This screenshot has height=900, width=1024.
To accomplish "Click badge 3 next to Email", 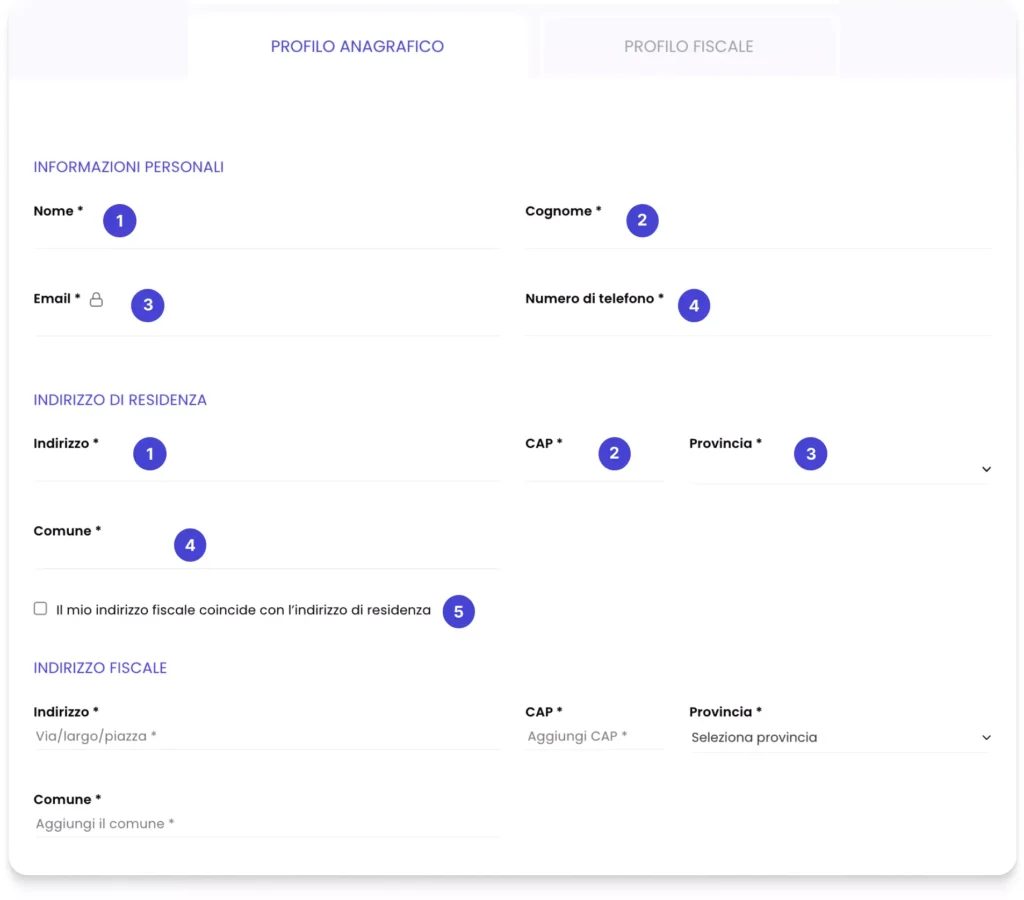I will pyautogui.click(x=148, y=305).
